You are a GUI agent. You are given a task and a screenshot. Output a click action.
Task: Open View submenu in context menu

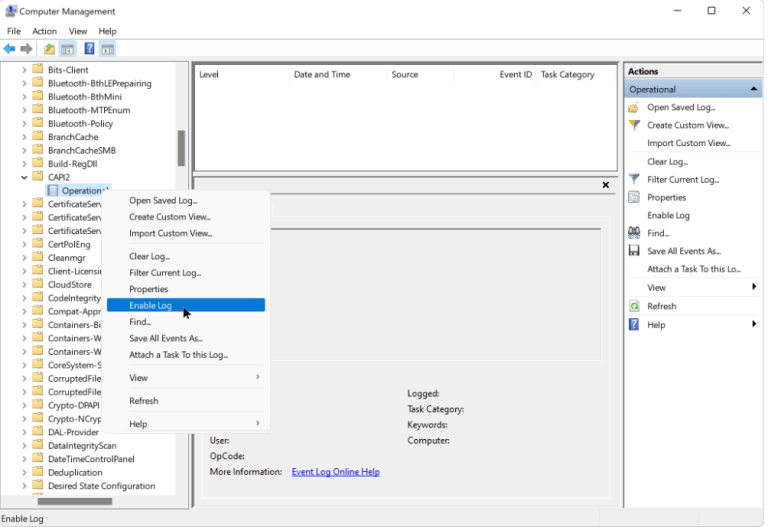[x=186, y=378]
